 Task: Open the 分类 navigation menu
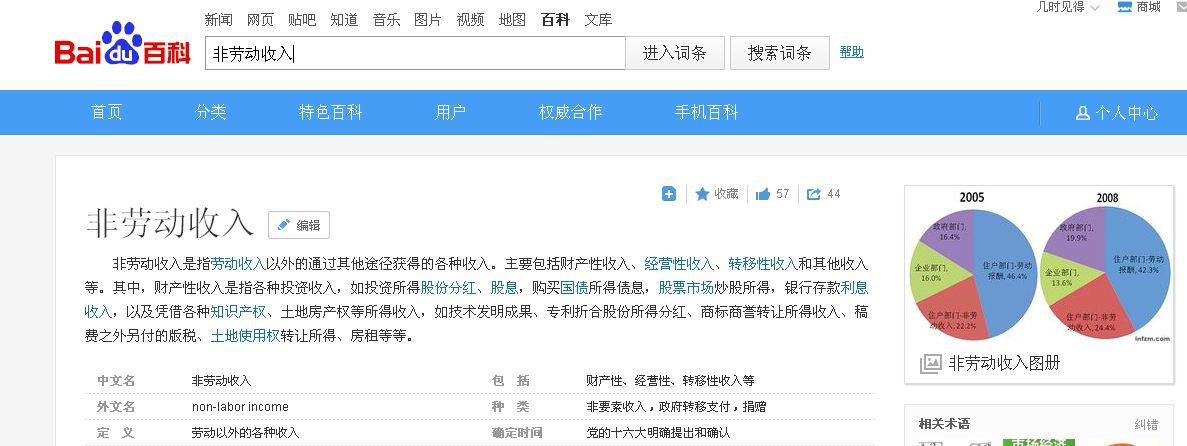pyautogui.click(x=211, y=113)
